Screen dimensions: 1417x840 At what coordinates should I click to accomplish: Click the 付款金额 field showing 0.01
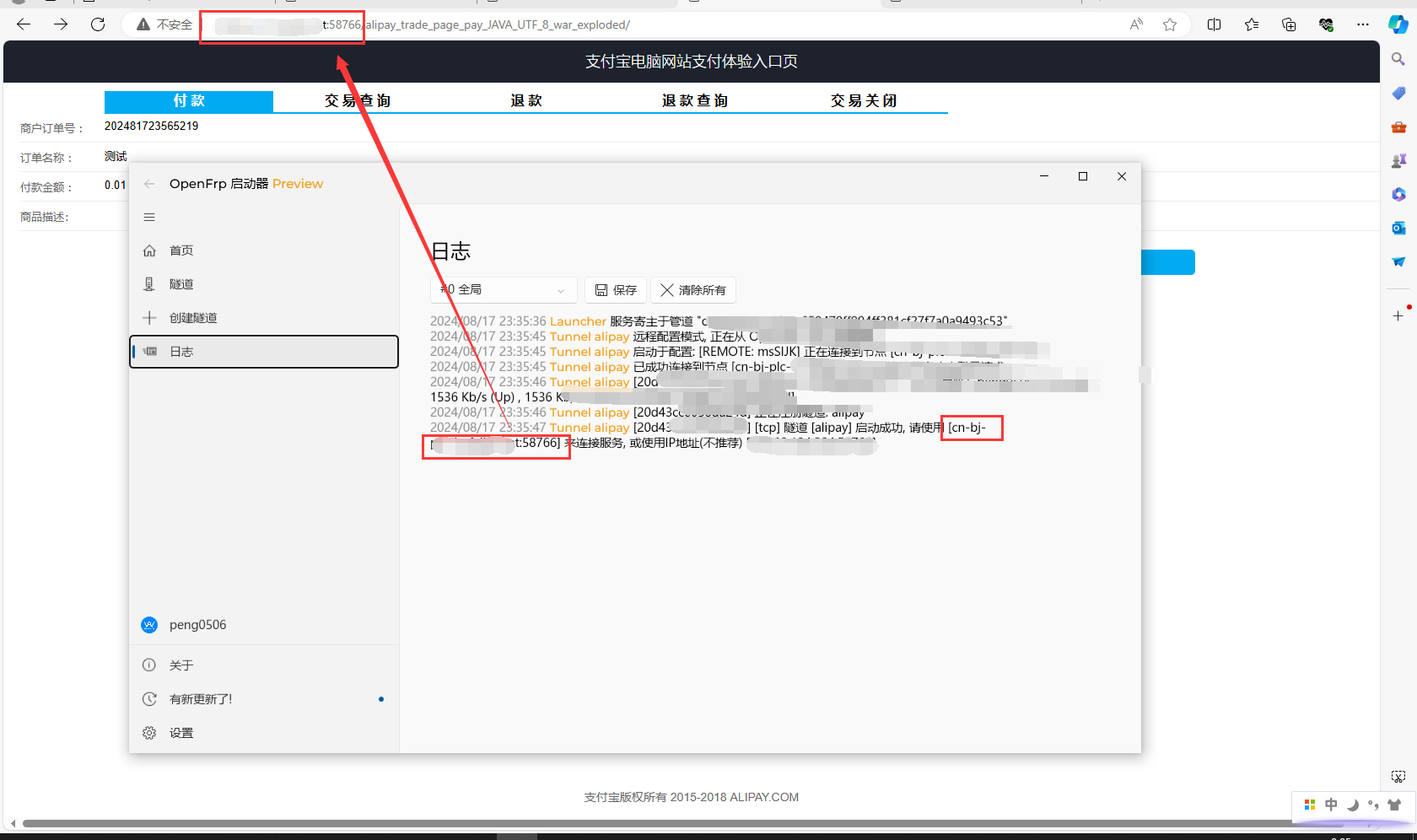pos(116,186)
